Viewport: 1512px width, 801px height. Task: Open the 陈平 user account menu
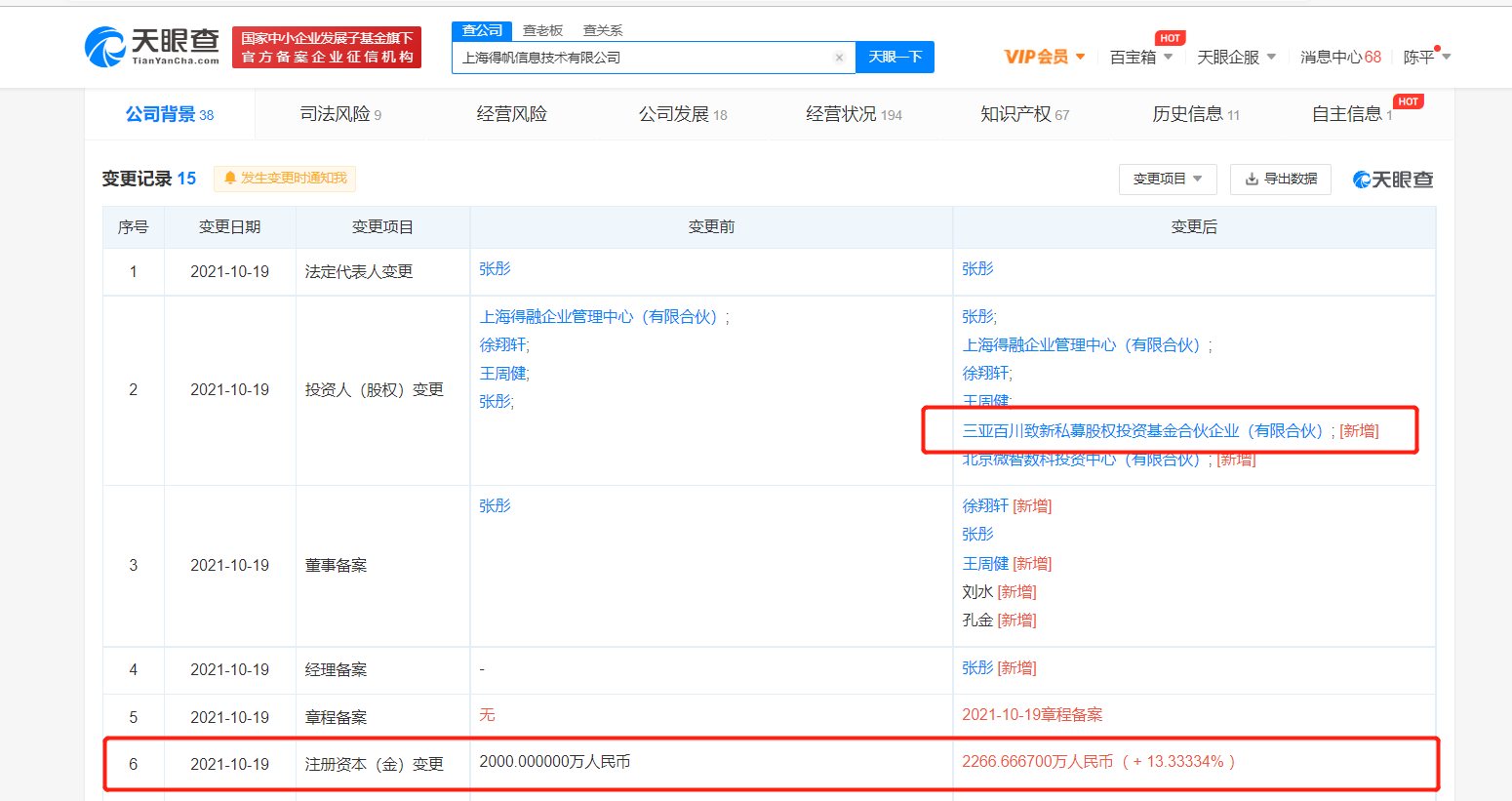1426,58
